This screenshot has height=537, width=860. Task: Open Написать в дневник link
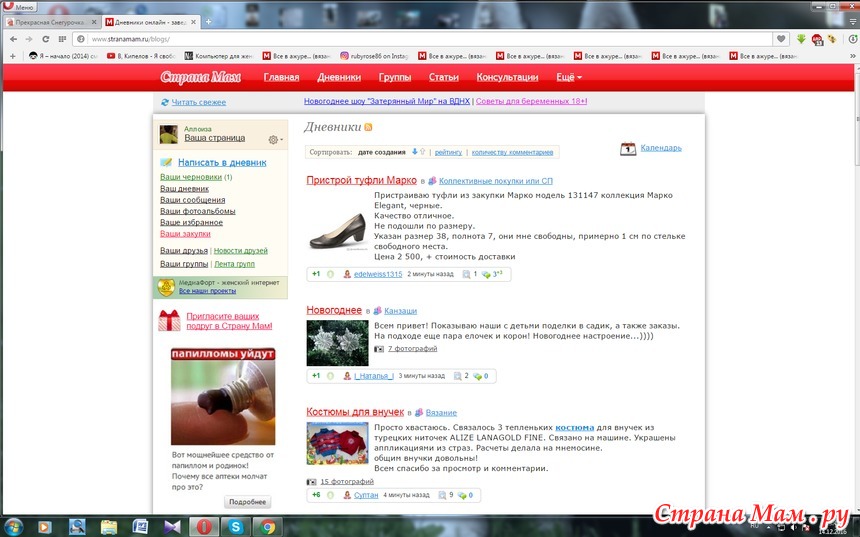click(x=222, y=162)
